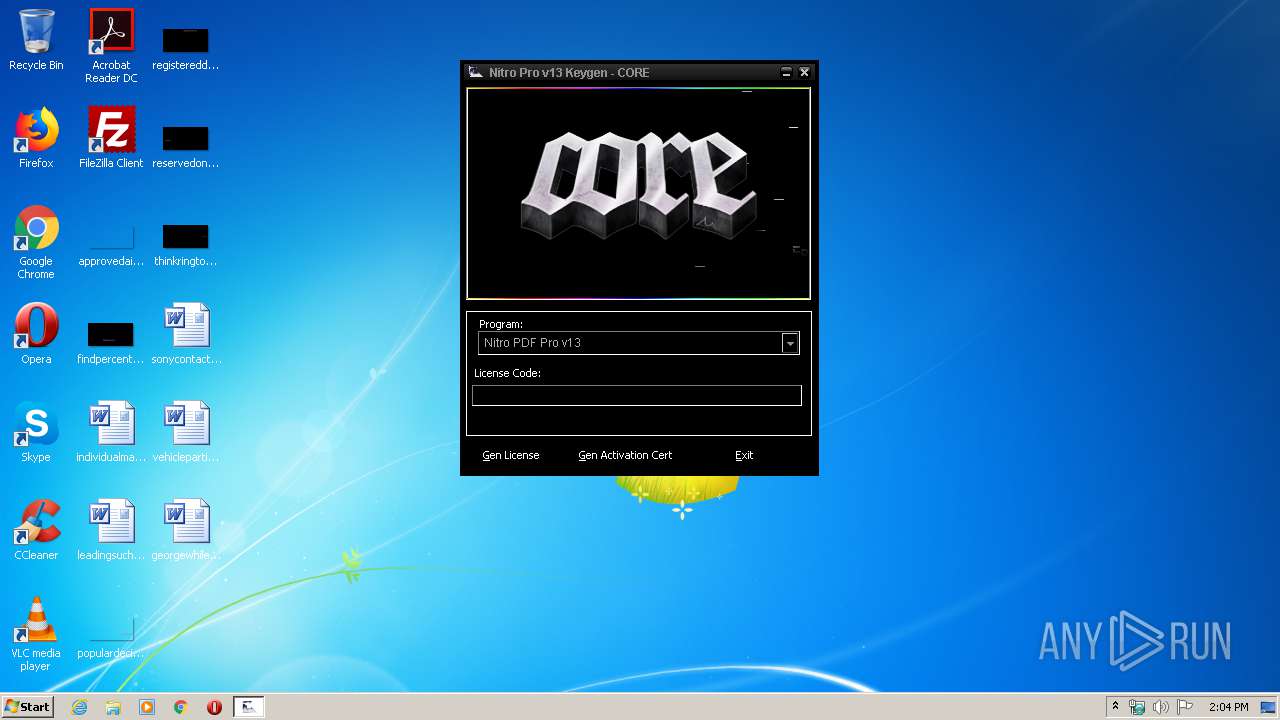Select the FileZilla Client desktop shortcut
The width and height of the screenshot is (1280, 720).
(111, 138)
